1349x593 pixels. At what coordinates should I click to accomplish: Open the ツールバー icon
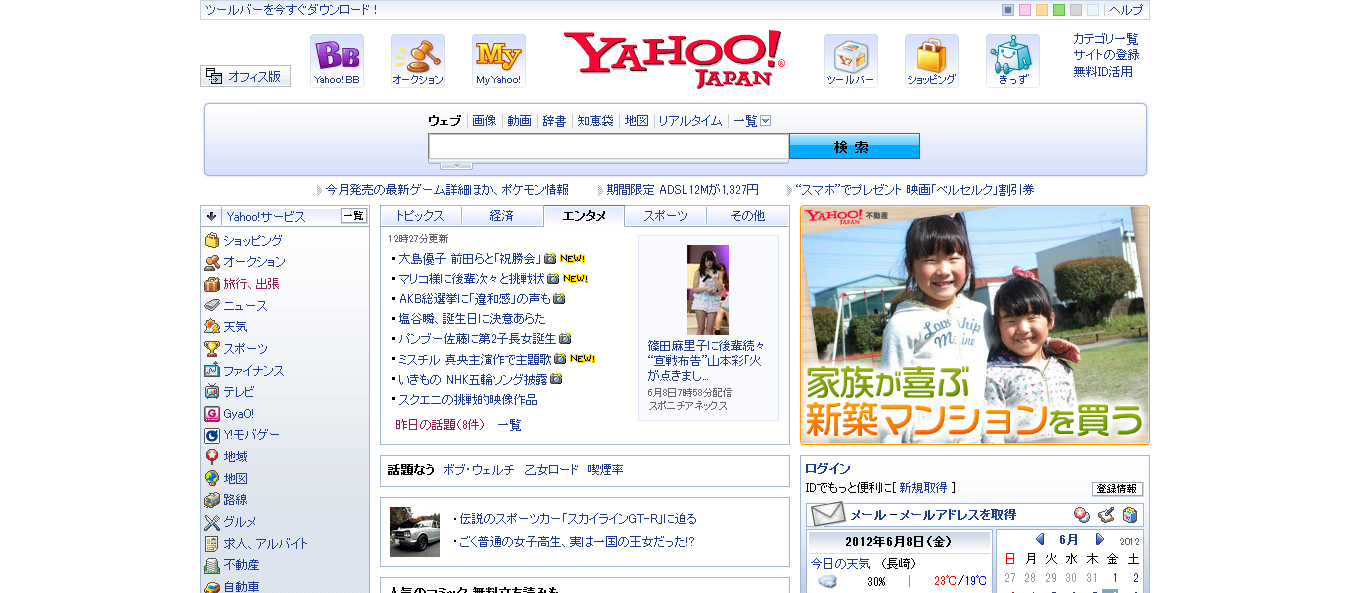(x=850, y=61)
